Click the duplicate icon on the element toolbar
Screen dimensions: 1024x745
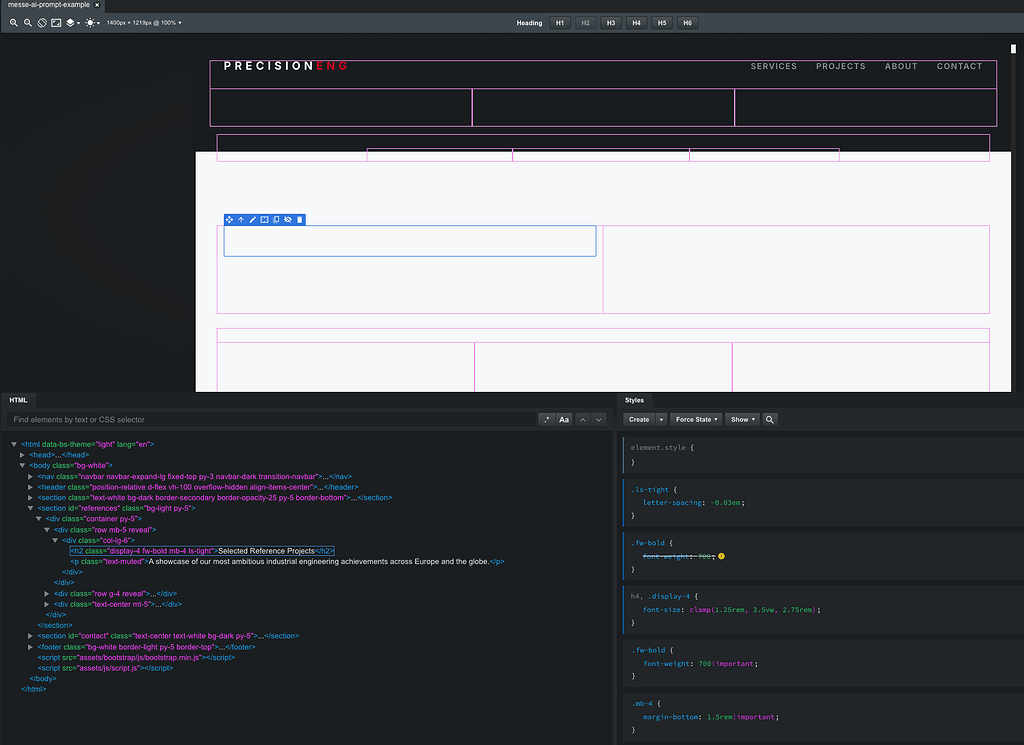276,220
